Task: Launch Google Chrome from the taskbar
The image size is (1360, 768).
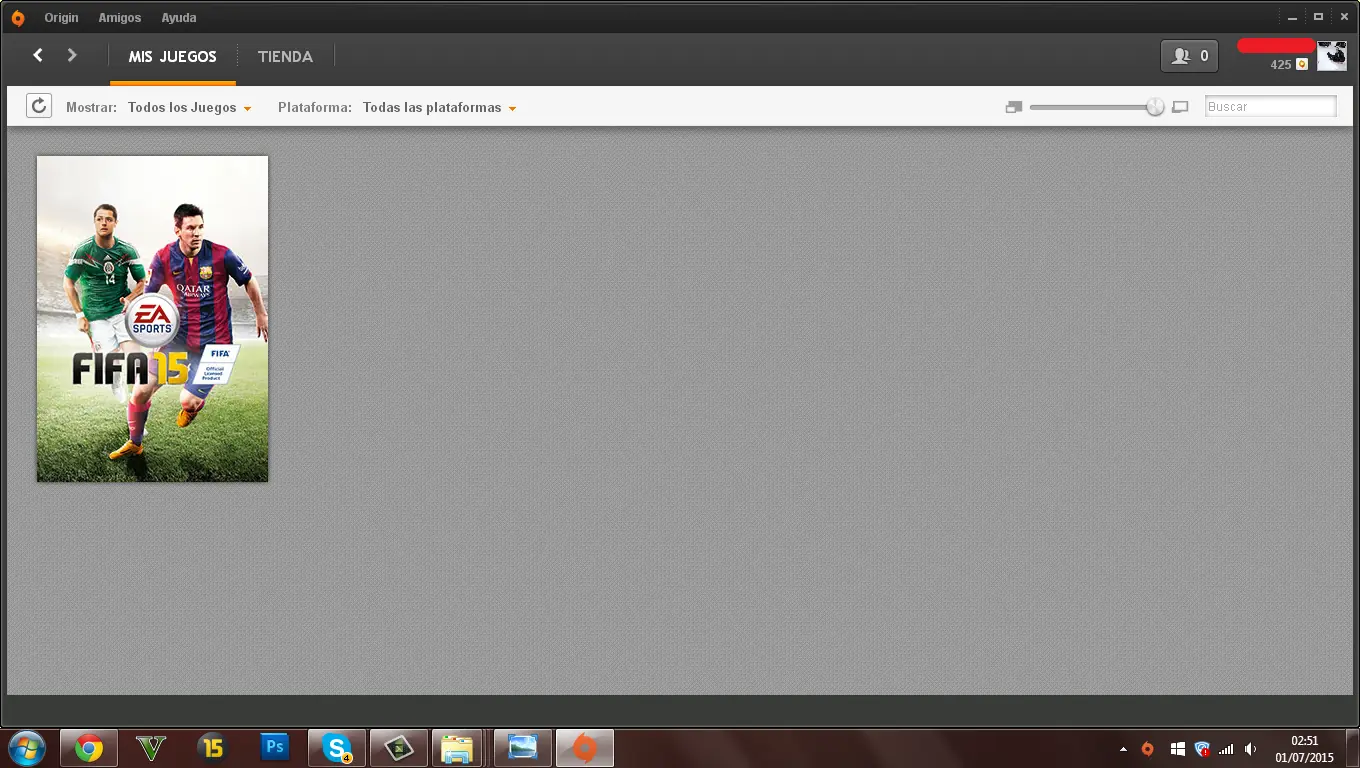Action: coord(89,748)
